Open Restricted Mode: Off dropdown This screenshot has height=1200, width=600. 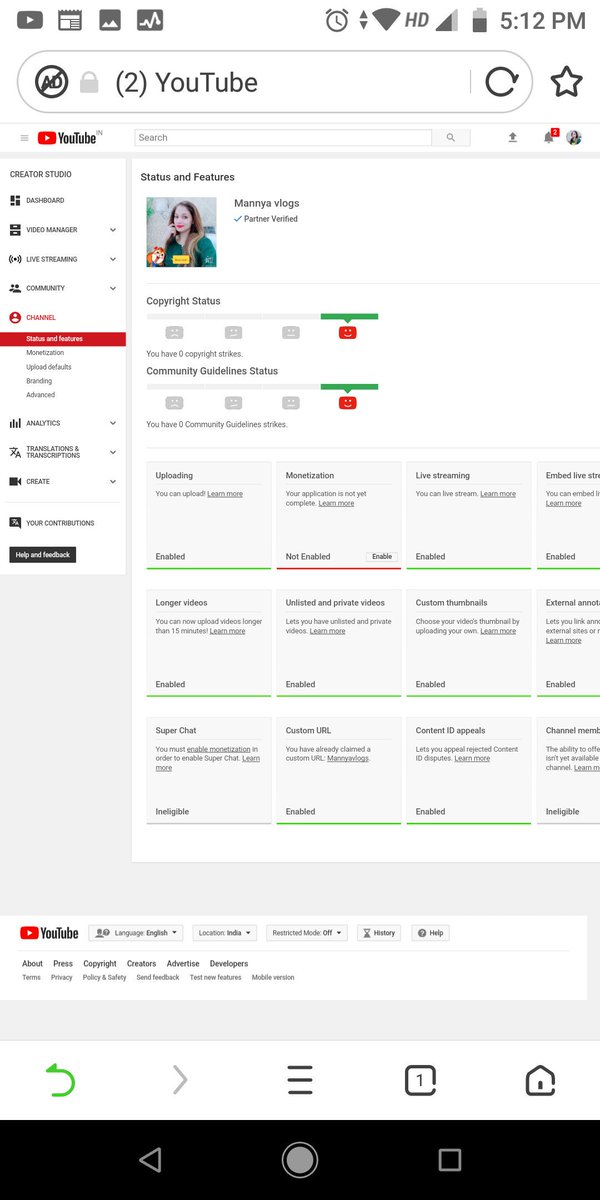pyautogui.click(x=307, y=933)
